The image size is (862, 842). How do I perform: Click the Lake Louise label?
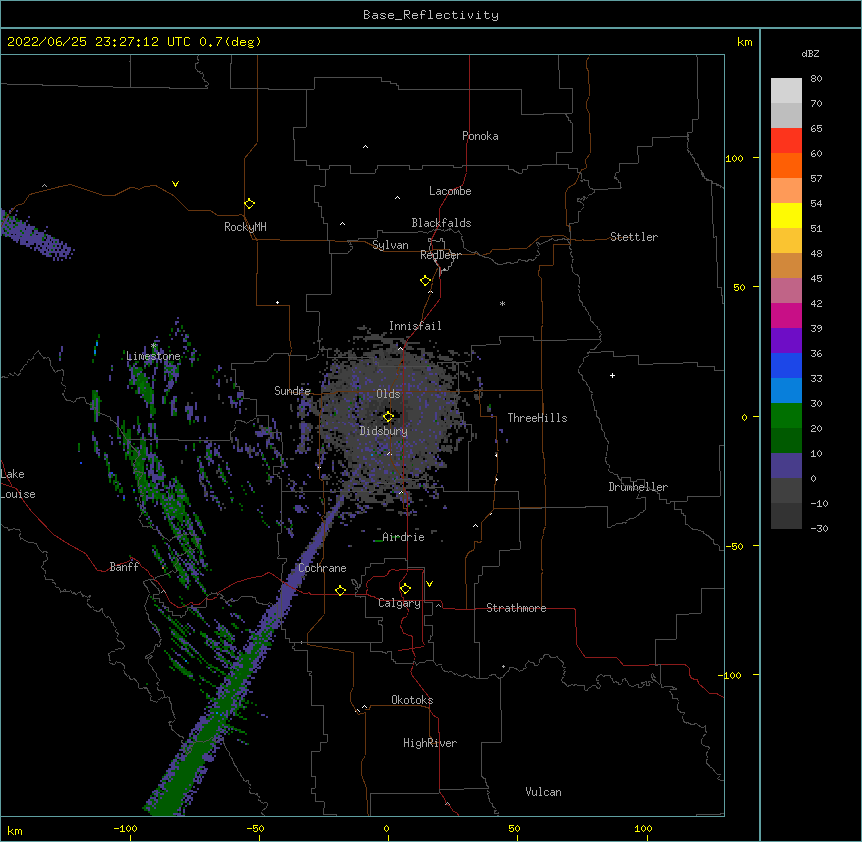18,484
